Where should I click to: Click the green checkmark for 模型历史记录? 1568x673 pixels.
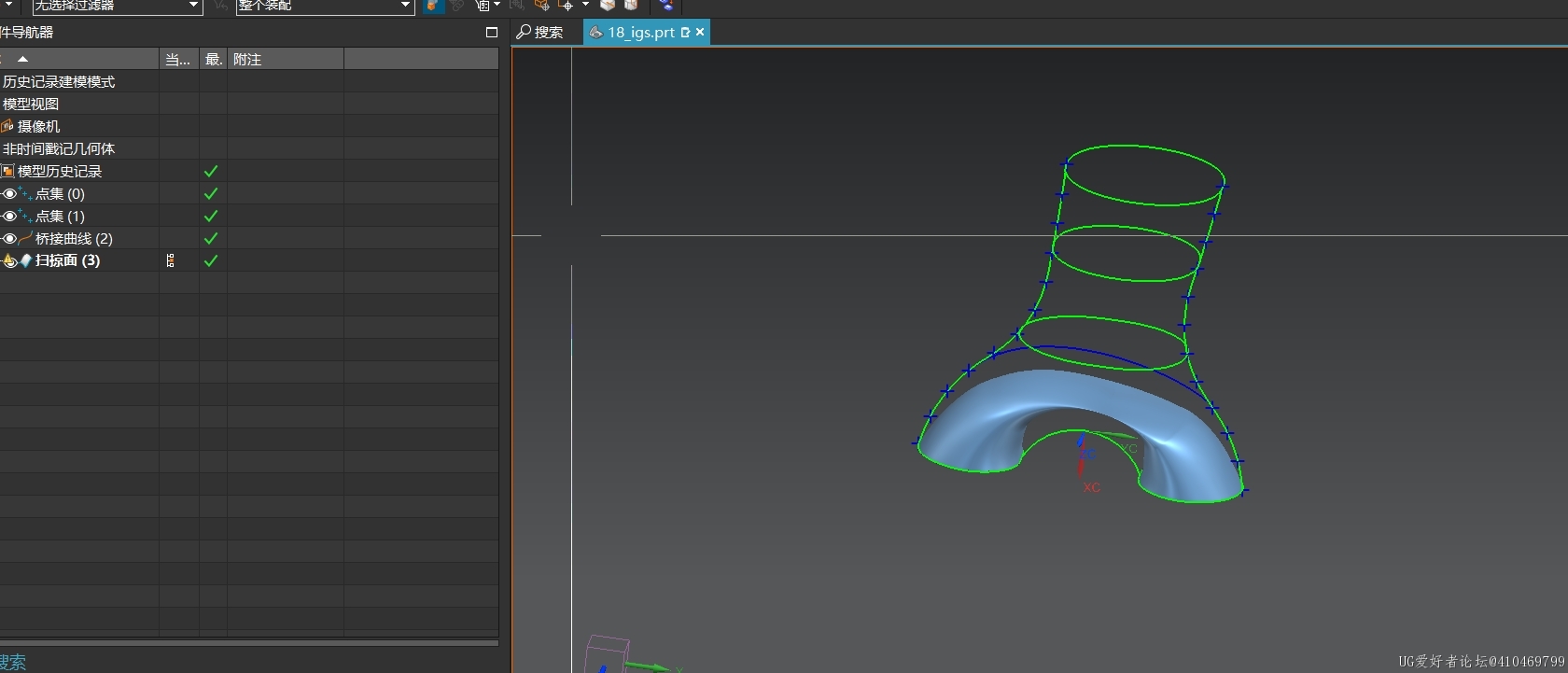tap(211, 171)
